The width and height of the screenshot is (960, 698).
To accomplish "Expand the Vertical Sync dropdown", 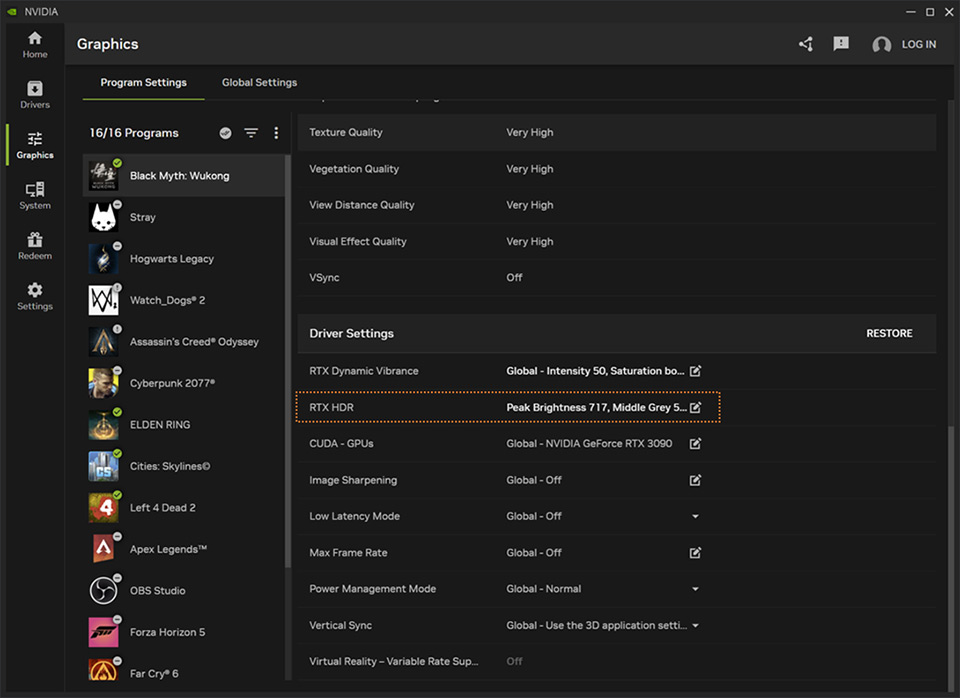I will click(696, 626).
